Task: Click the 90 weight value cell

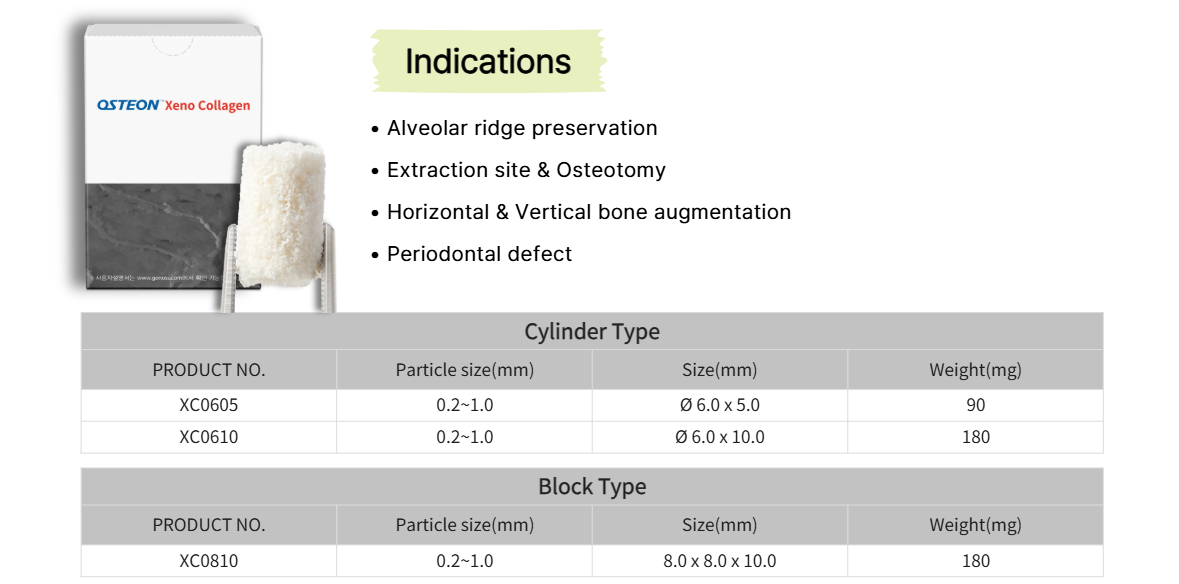Action: click(975, 405)
